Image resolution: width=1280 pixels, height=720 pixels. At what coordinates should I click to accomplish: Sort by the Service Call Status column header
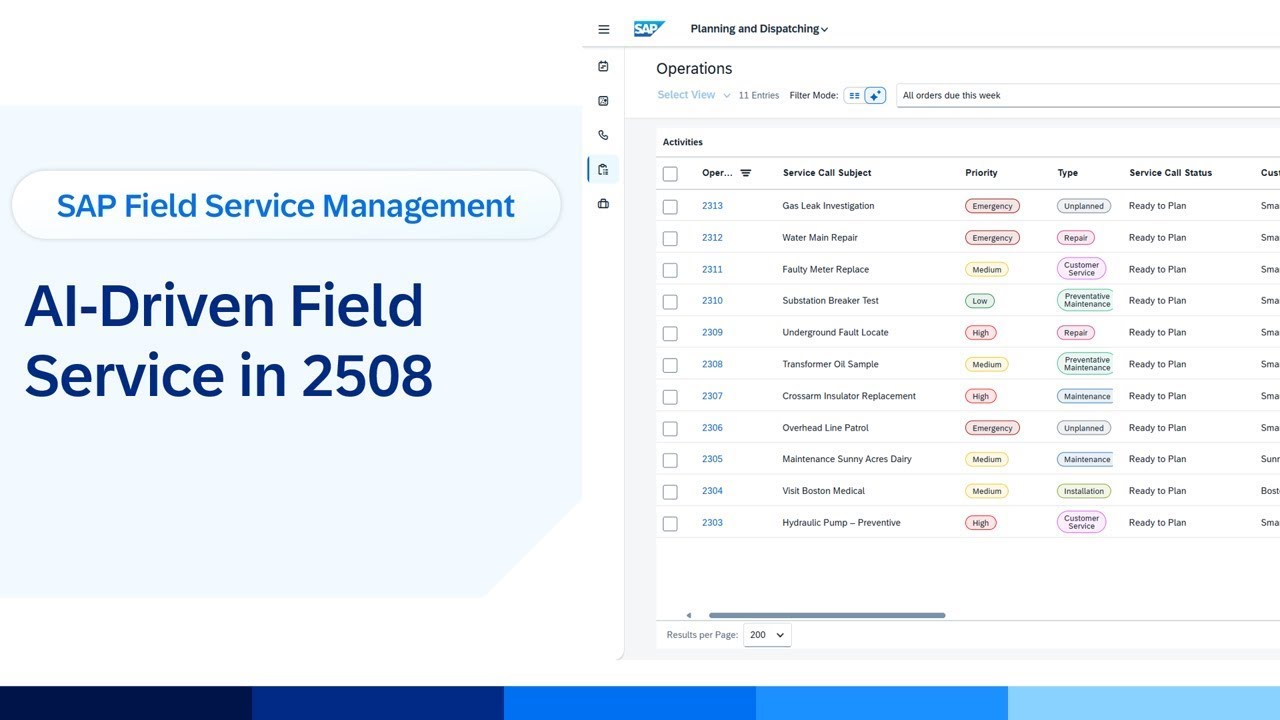point(1170,173)
